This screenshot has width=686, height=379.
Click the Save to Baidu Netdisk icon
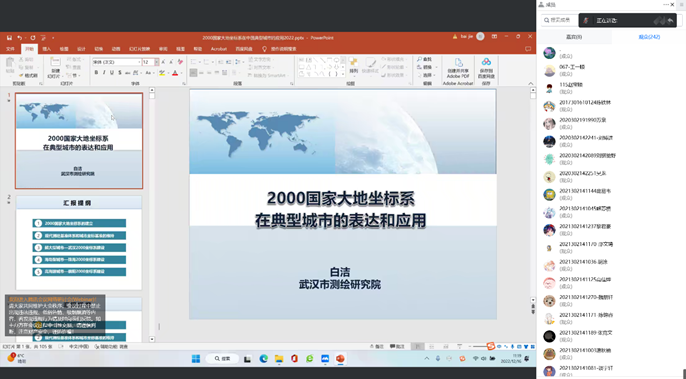tap(486, 63)
